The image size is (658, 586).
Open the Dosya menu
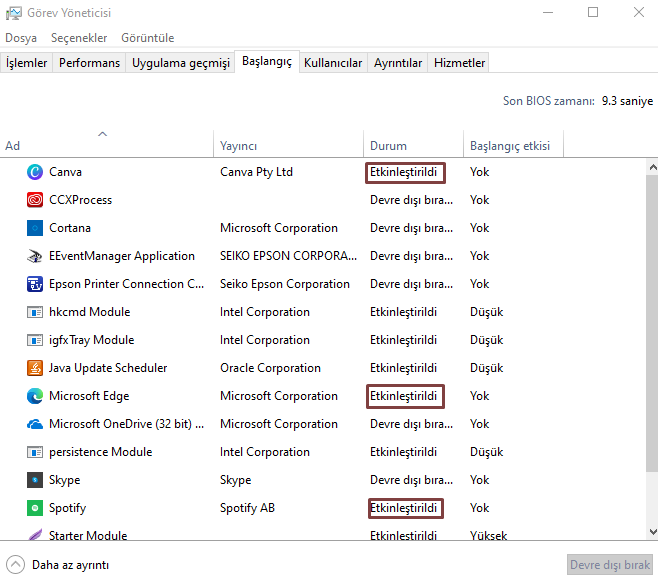click(21, 38)
